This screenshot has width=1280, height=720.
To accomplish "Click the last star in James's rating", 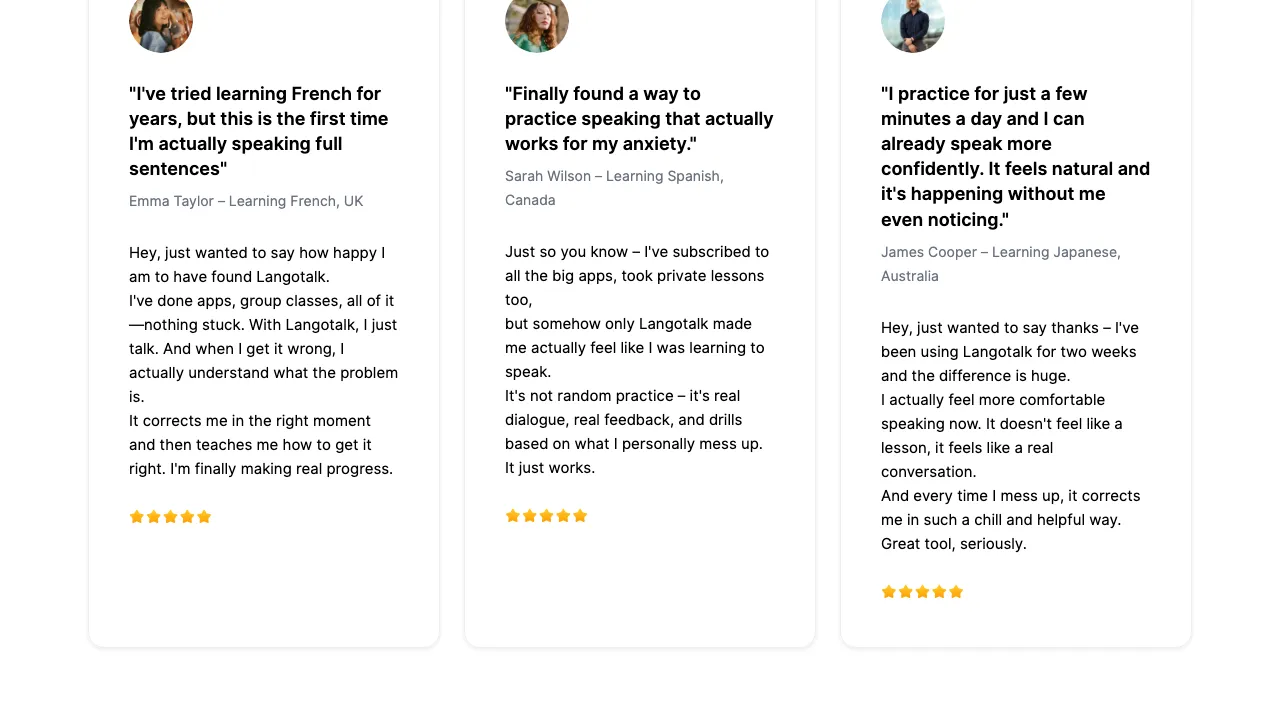I will click(x=956, y=592).
